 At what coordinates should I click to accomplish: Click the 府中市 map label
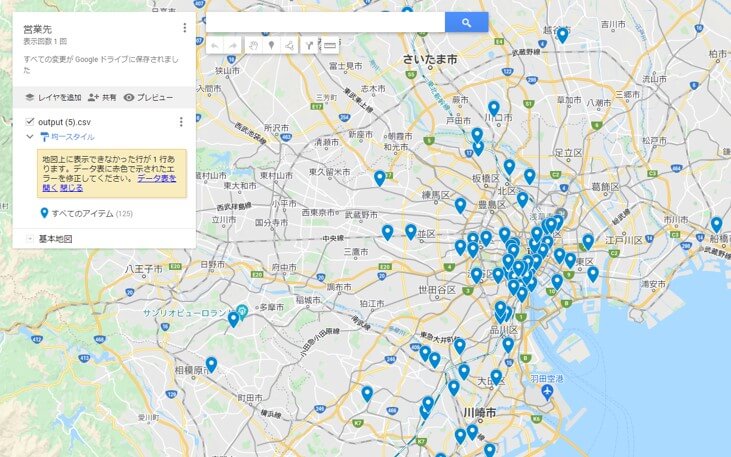pyautogui.click(x=284, y=267)
